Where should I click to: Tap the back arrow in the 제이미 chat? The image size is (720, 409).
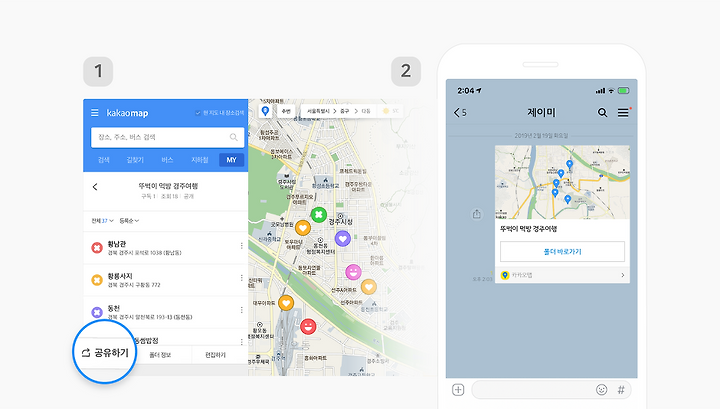pyautogui.click(x=456, y=112)
